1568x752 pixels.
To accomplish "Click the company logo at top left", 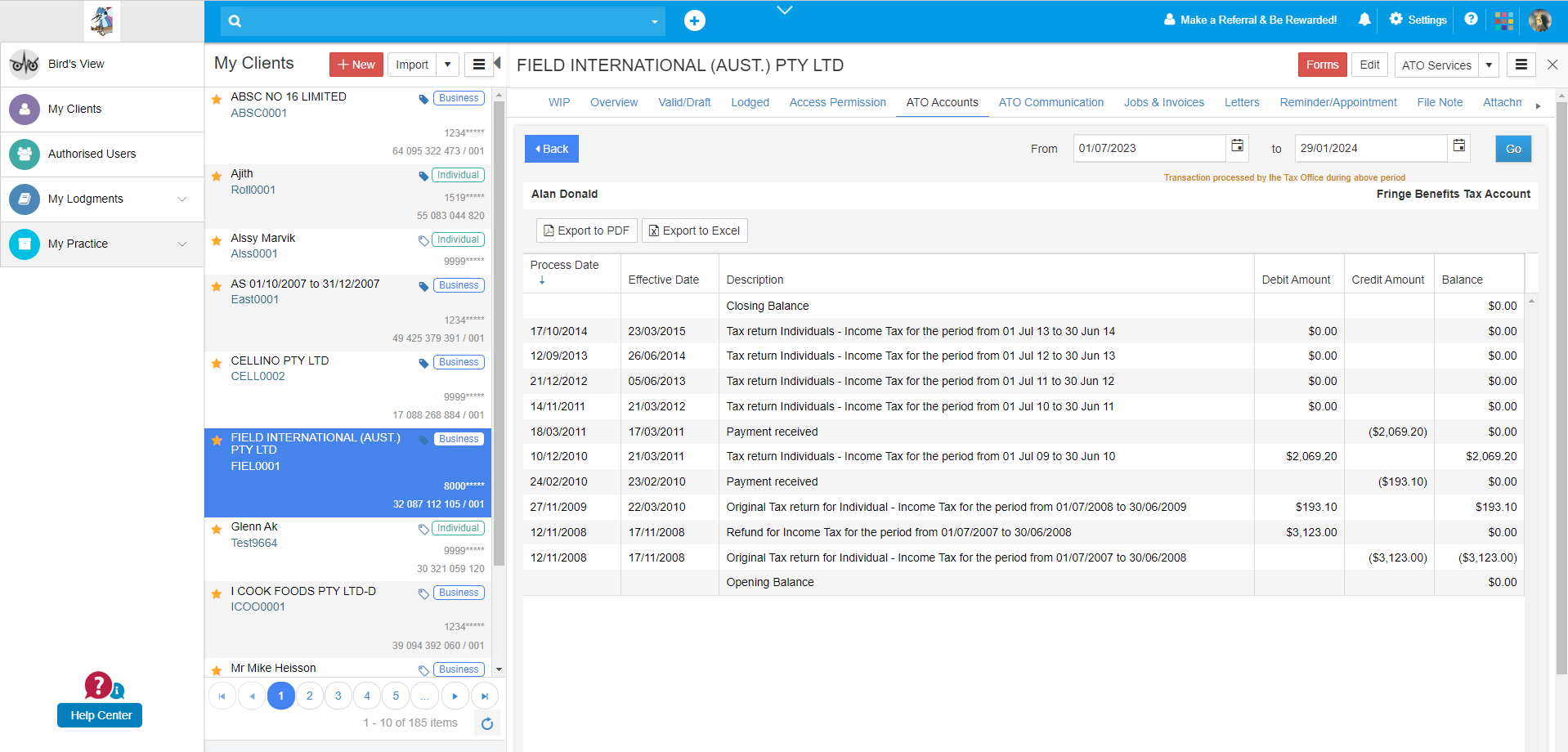I will (102, 20).
